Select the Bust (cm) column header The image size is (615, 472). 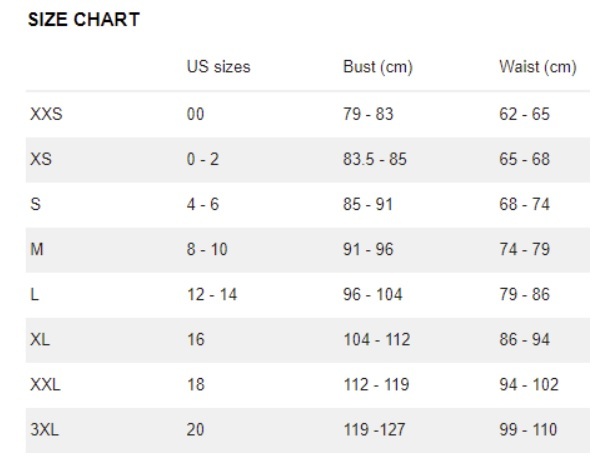pos(378,67)
